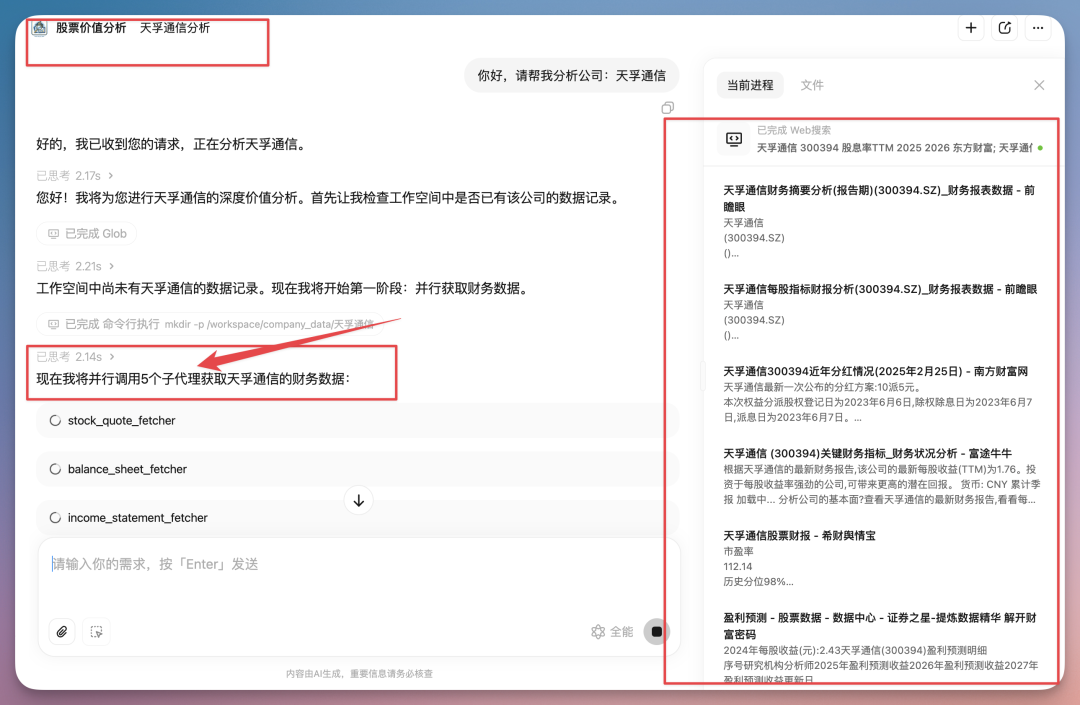Copy the user message using the copy icon
Screen dimensions: 1080x705
667,107
